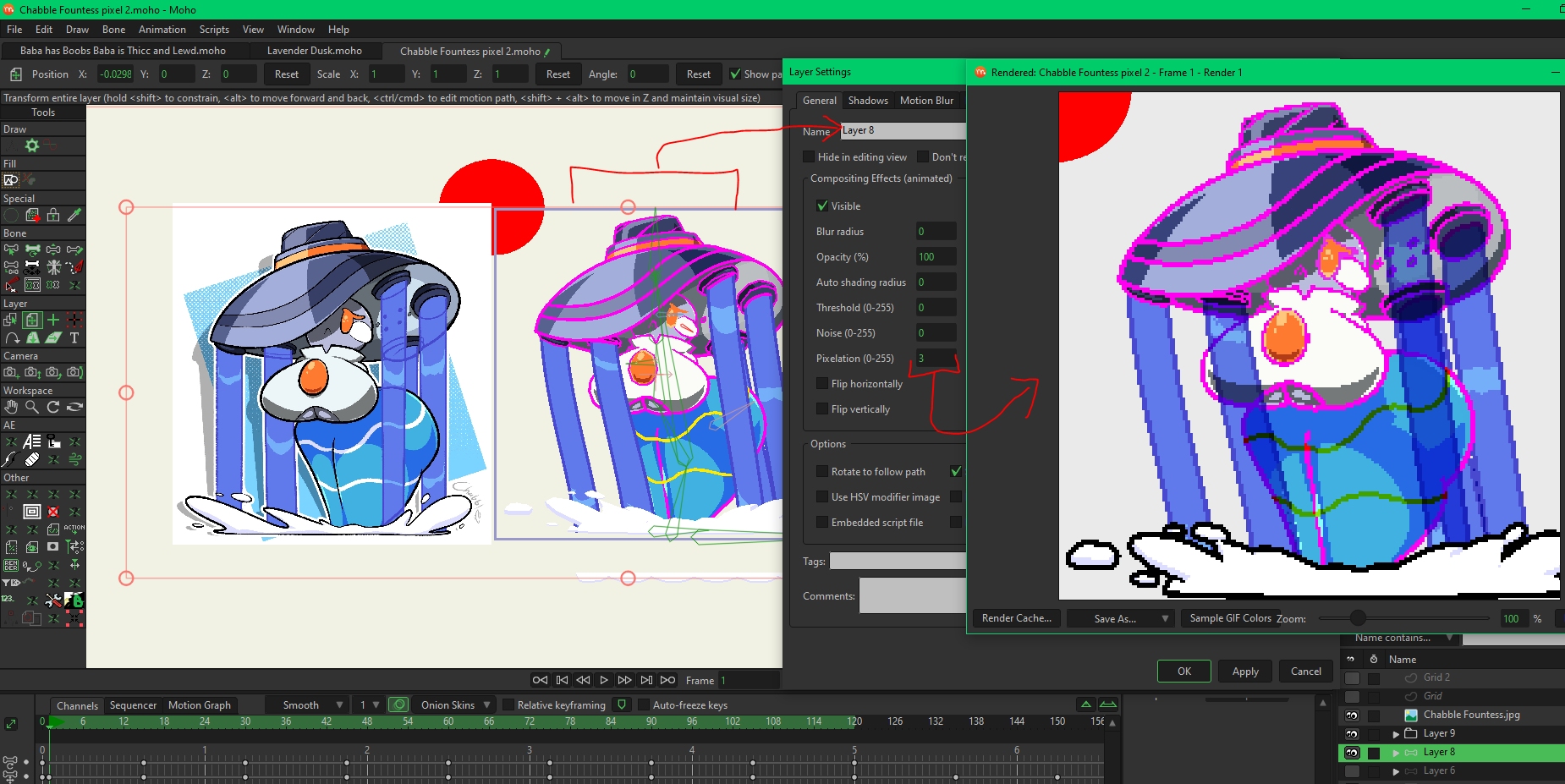
Task: Hide the Chabble Fountess.jpg layer
Action: (1352, 715)
